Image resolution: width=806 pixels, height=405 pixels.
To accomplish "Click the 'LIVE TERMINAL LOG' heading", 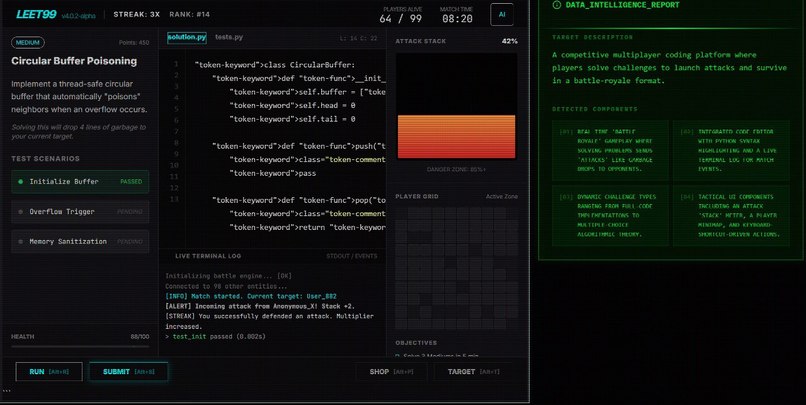I will point(208,256).
